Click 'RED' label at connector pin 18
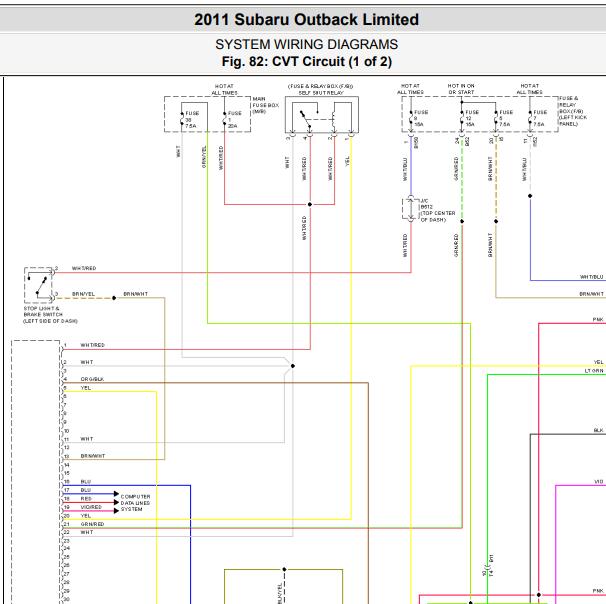 click(x=86, y=499)
